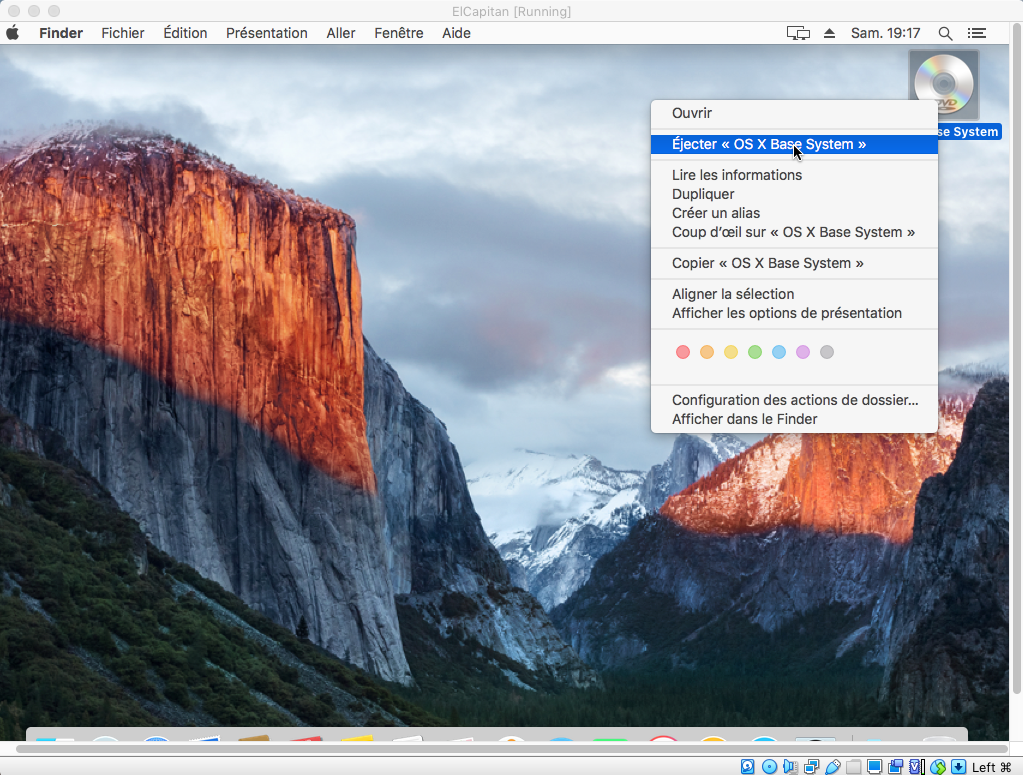
Task: Click the AirPlay display icon in menu bar
Action: 798,33
